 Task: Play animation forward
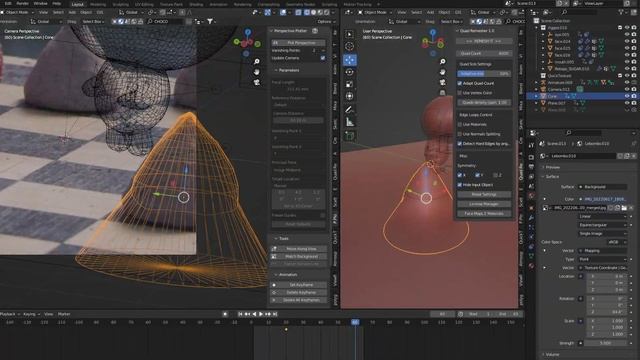261,314
